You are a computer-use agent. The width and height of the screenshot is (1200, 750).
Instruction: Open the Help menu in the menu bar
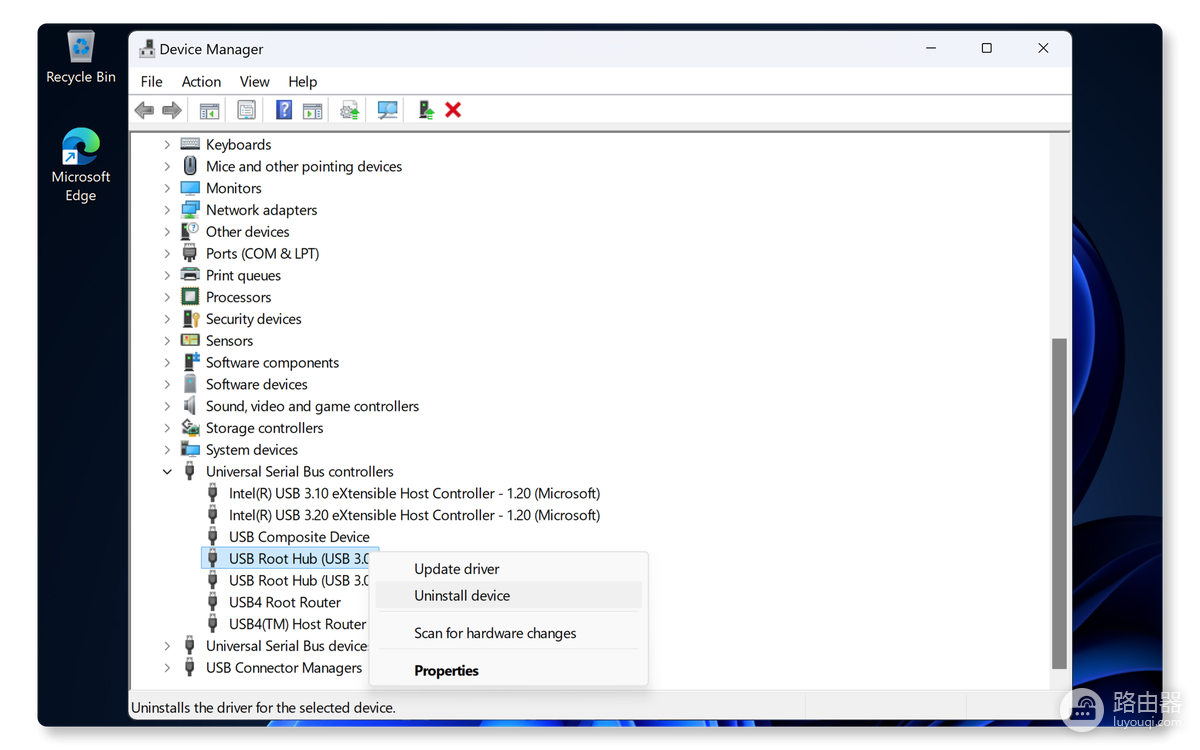(x=303, y=82)
